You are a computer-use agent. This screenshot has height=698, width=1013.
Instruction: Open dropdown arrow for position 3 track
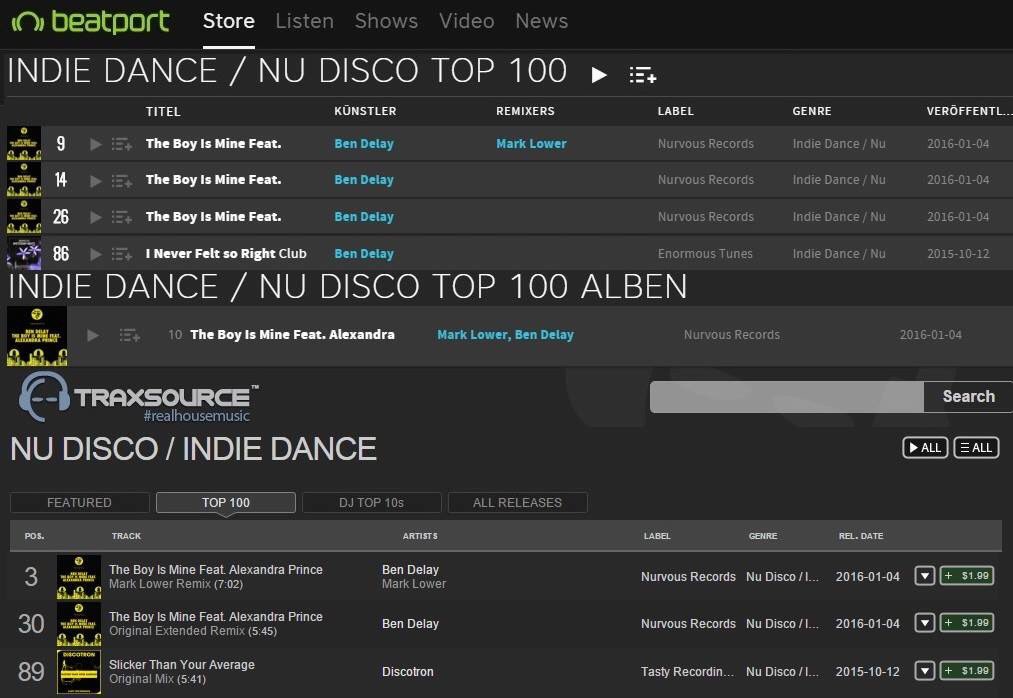pyautogui.click(x=924, y=576)
